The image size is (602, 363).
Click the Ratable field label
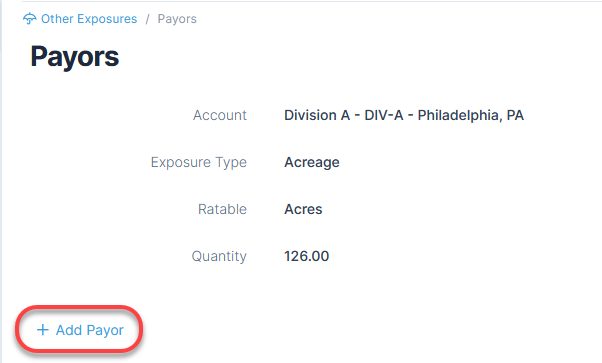(x=222, y=209)
